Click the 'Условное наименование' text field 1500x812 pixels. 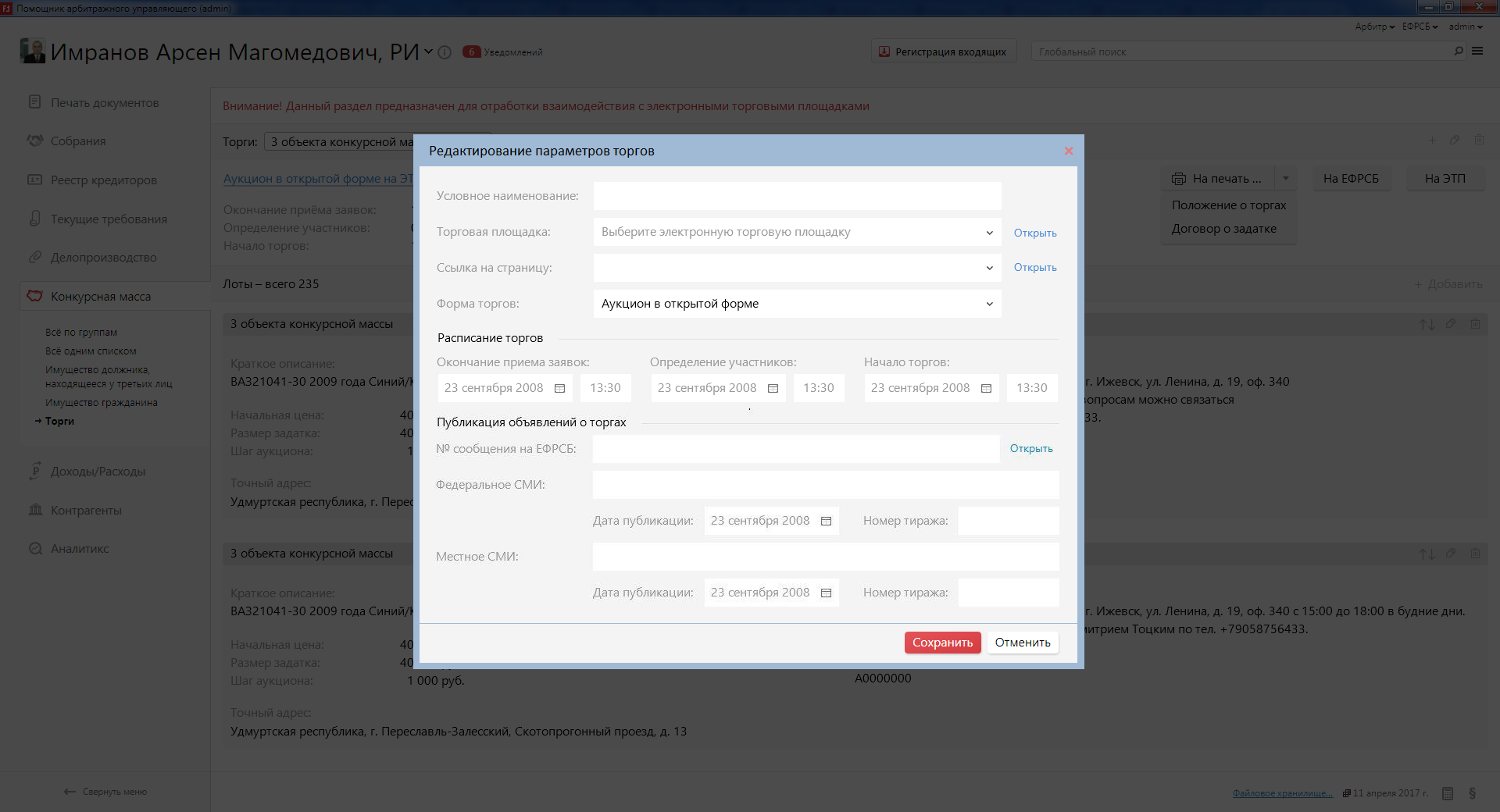tap(797, 196)
